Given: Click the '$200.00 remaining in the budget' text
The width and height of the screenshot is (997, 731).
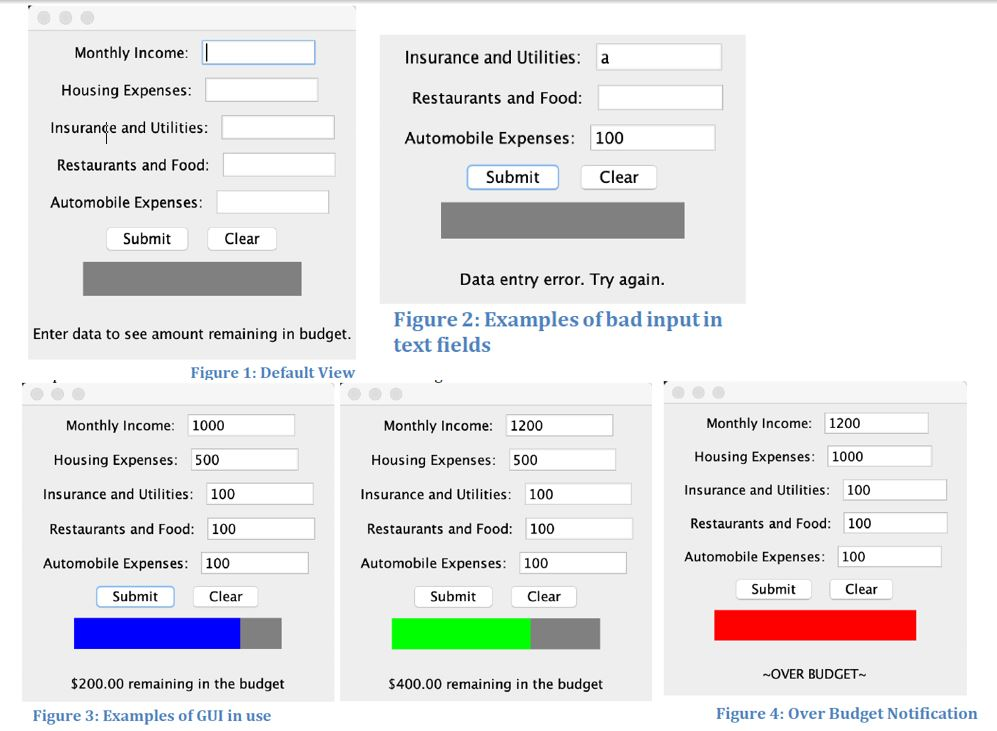Looking at the screenshot, I should point(177,684).
